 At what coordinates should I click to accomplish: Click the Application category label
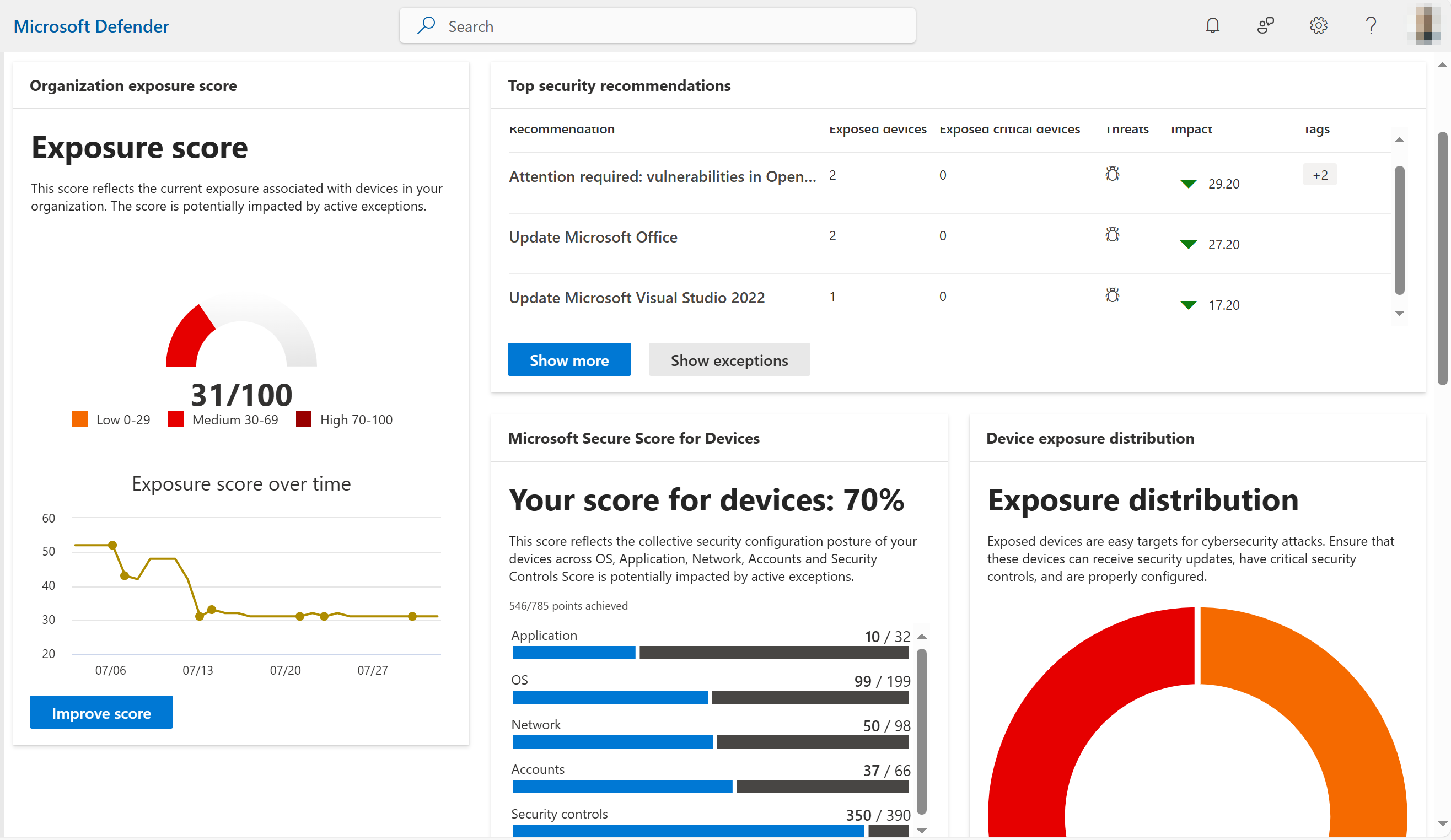tap(544, 635)
